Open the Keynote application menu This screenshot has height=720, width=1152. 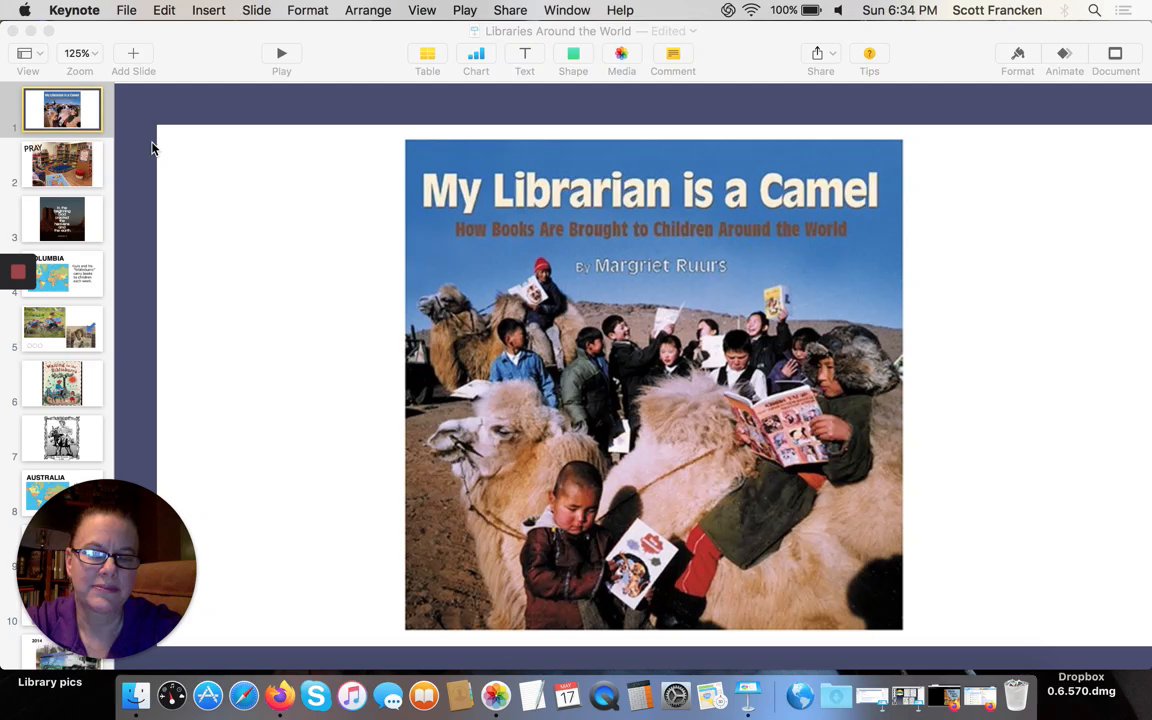click(74, 10)
